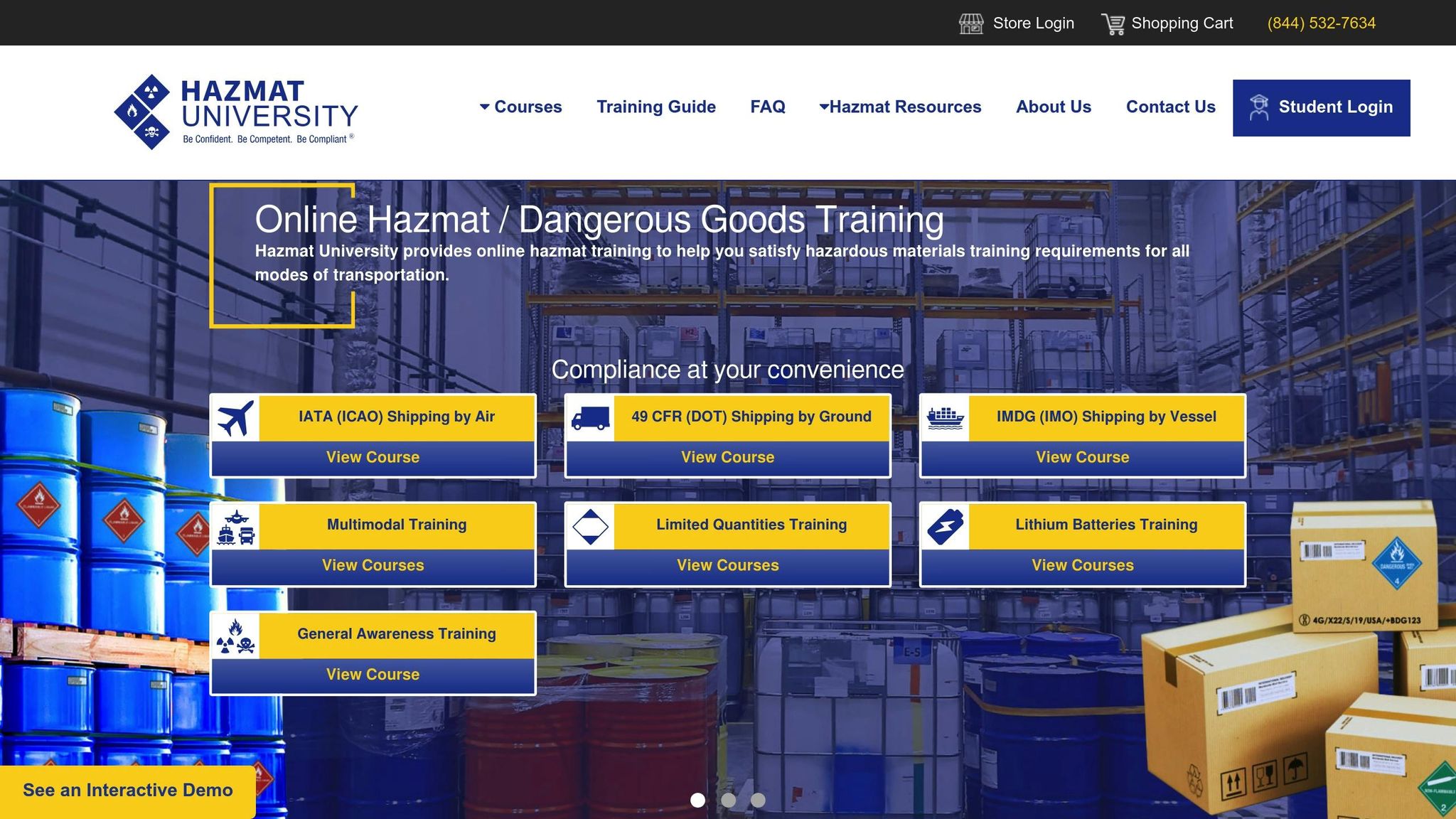Click the truck icon for 49 CFR shipping
Viewport: 1456px width, 819px height.
[590, 418]
